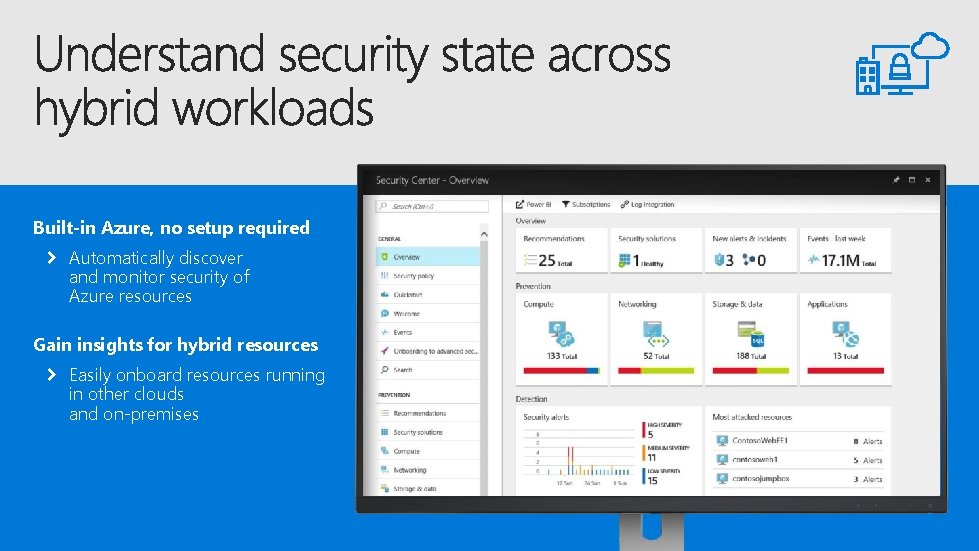This screenshot has width=979, height=551.
Task: Click the Networking tile icon
Action: [x=656, y=334]
